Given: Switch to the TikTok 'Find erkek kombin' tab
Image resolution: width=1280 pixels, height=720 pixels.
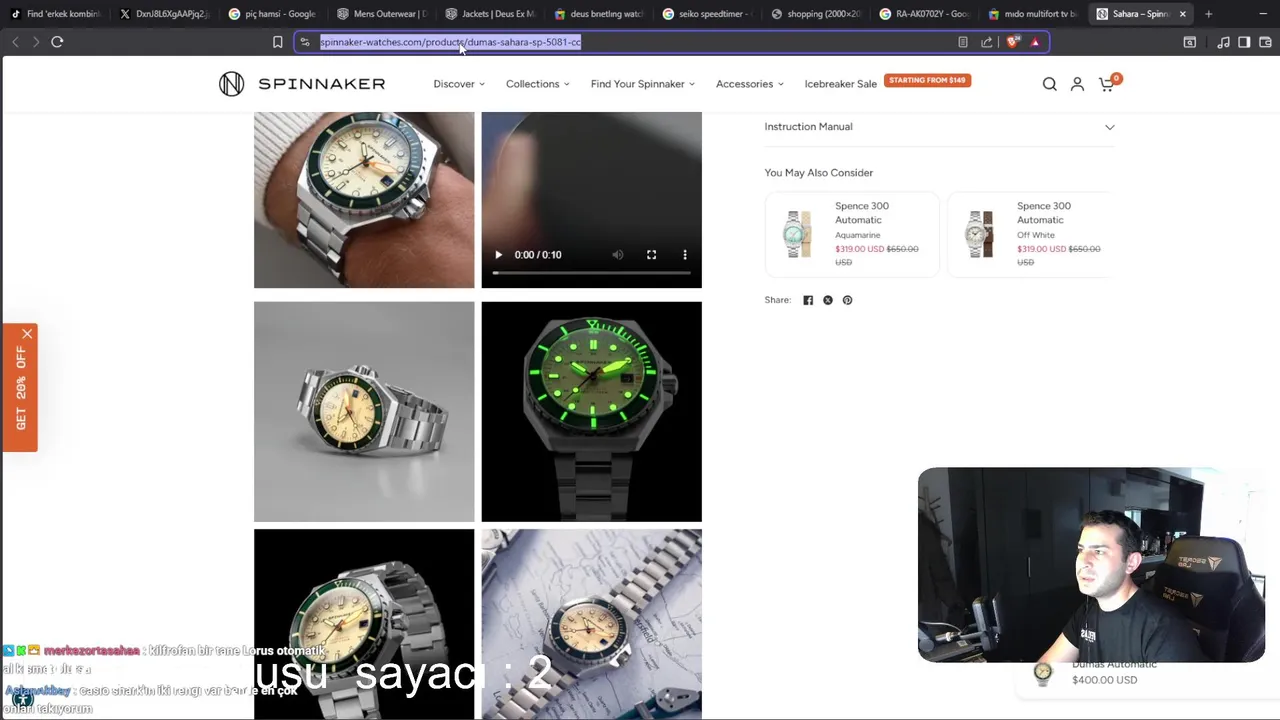Looking at the screenshot, I should coord(56,14).
